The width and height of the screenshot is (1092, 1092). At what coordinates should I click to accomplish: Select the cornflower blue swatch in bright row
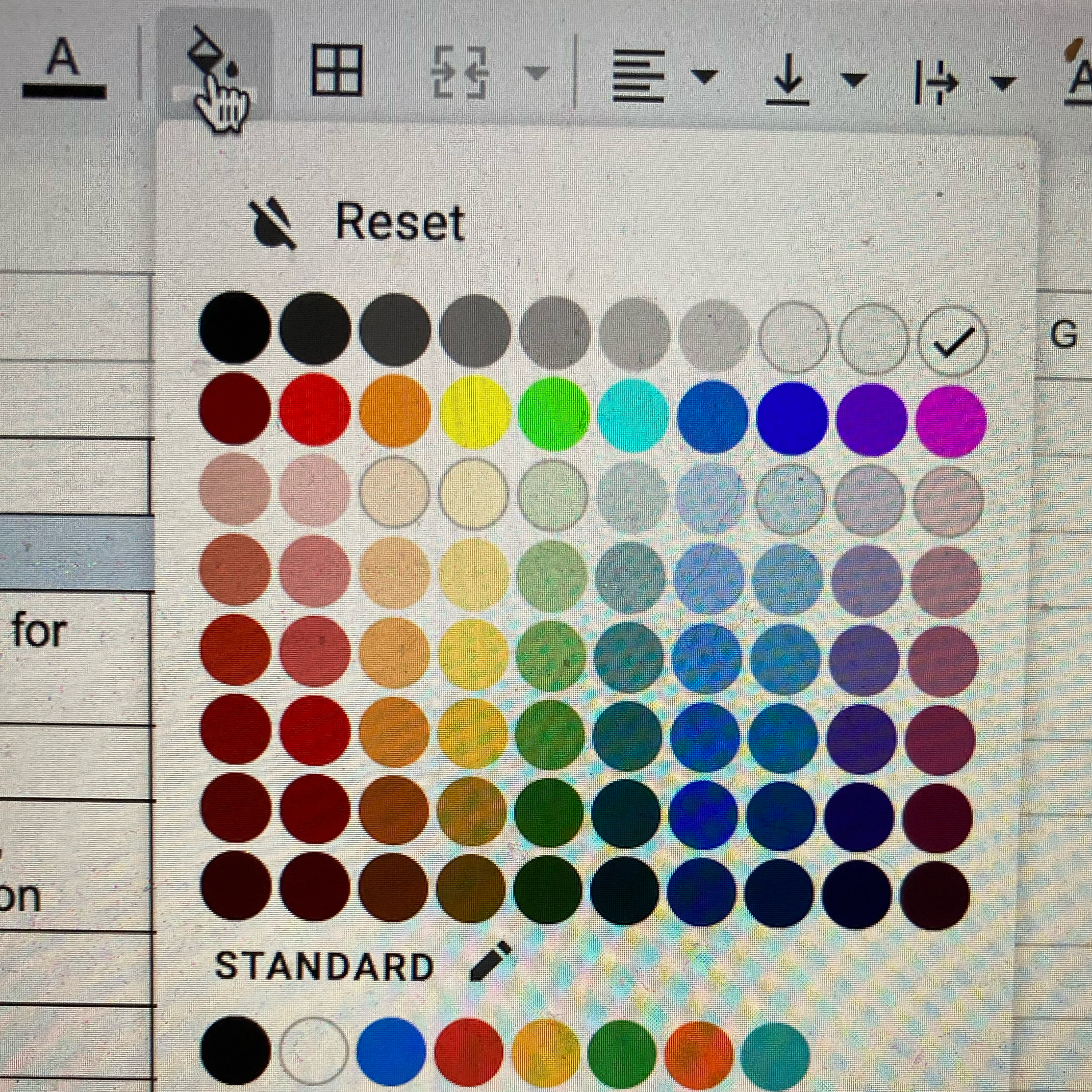[712, 417]
